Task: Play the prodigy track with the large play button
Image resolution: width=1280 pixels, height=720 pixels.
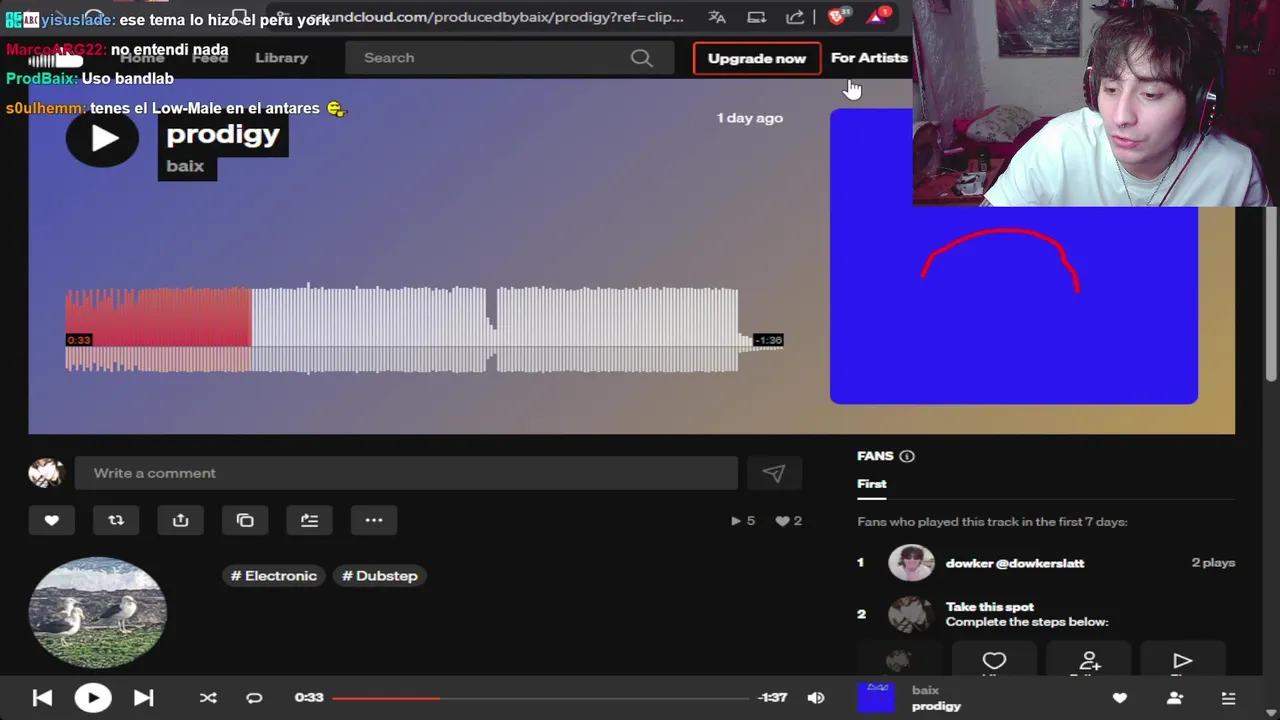Action: 102,138
